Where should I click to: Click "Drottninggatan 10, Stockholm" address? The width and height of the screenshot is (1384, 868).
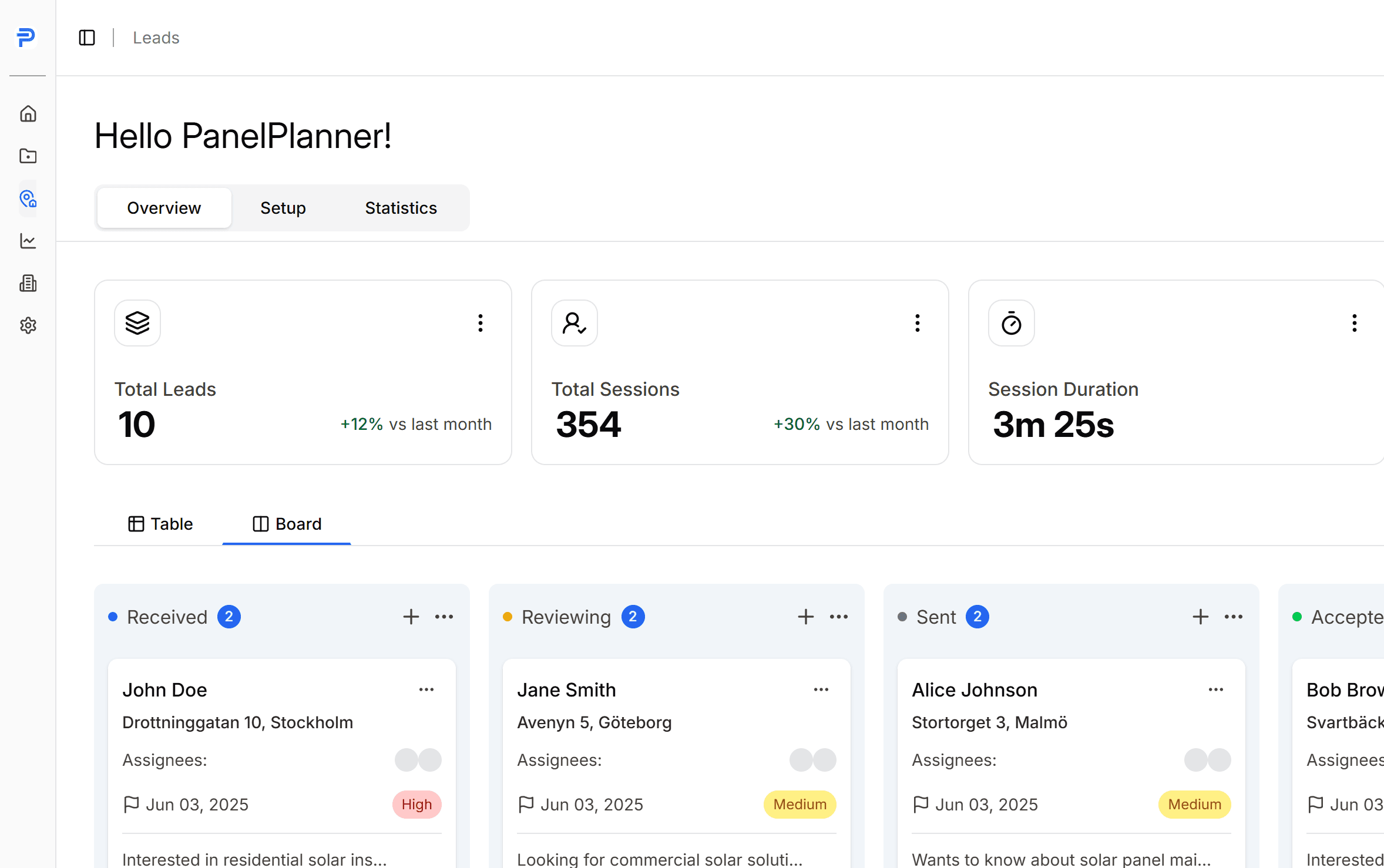click(x=238, y=722)
